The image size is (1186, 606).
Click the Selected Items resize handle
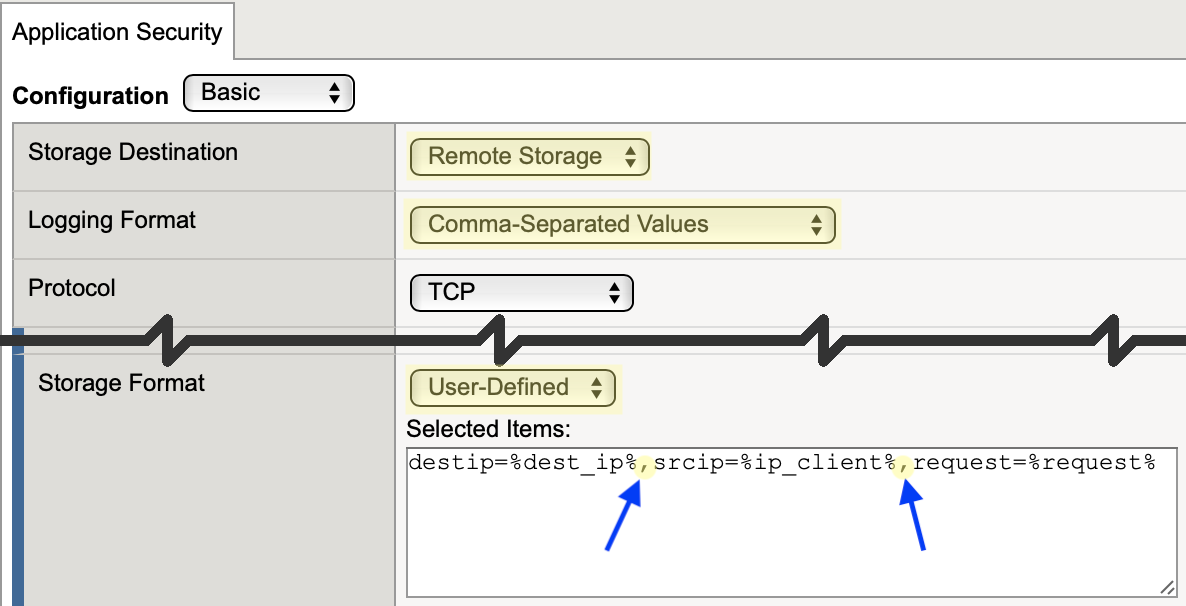click(x=1167, y=587)
